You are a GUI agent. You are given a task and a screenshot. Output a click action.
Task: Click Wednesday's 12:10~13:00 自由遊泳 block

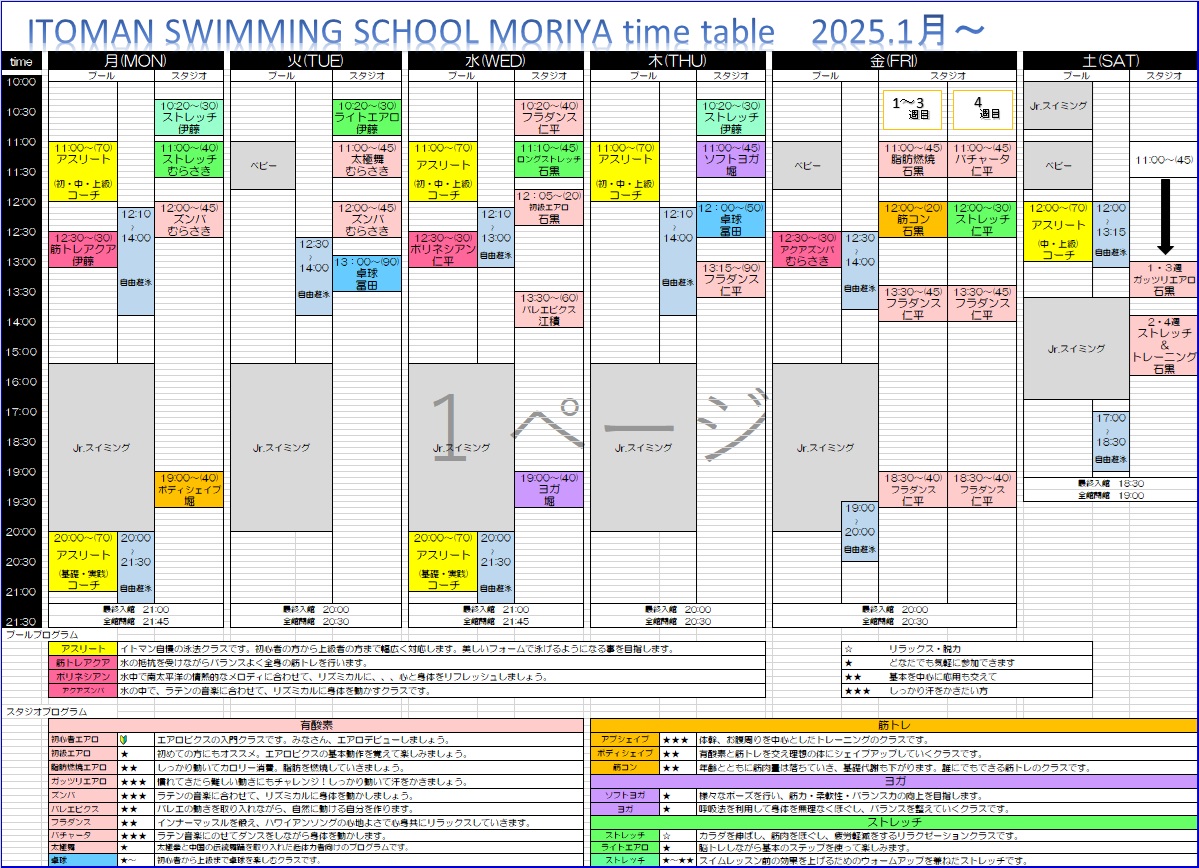pyautogui.click(x=496, y=237)
